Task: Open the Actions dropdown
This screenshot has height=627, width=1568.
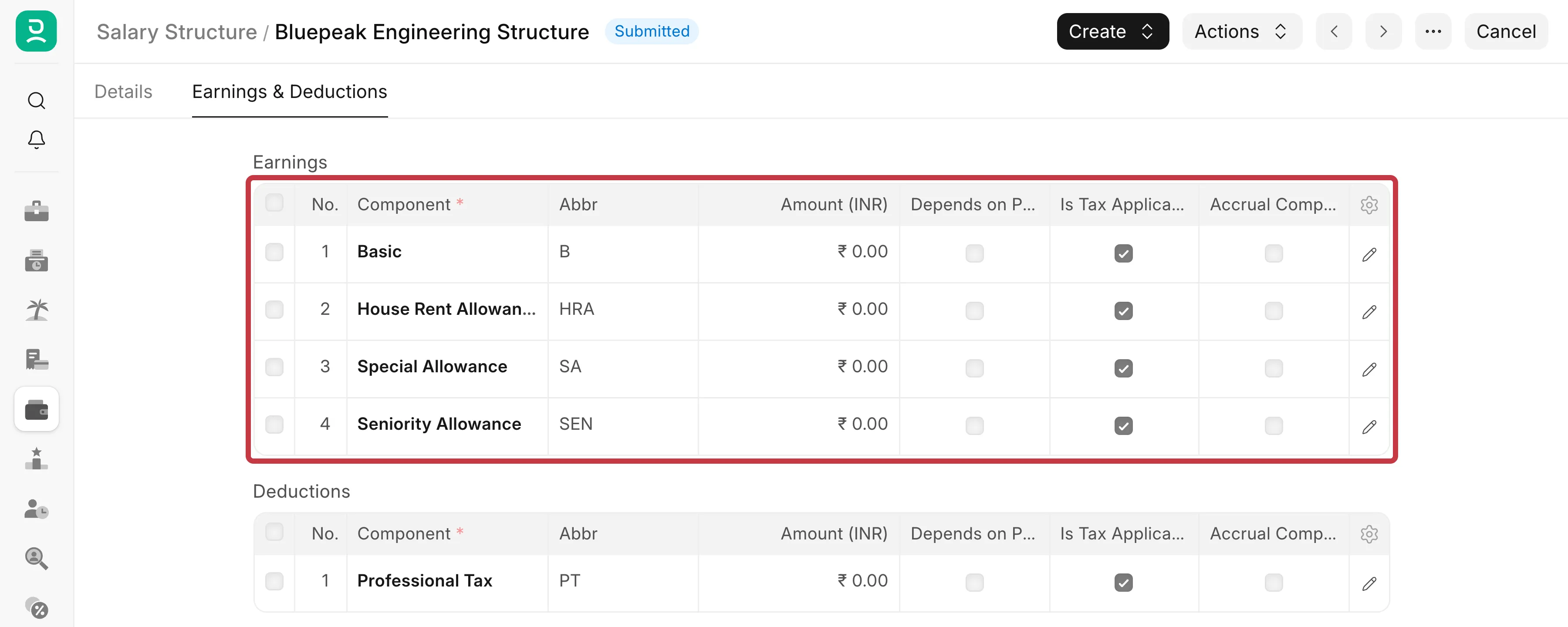Action: [1242, 32]
